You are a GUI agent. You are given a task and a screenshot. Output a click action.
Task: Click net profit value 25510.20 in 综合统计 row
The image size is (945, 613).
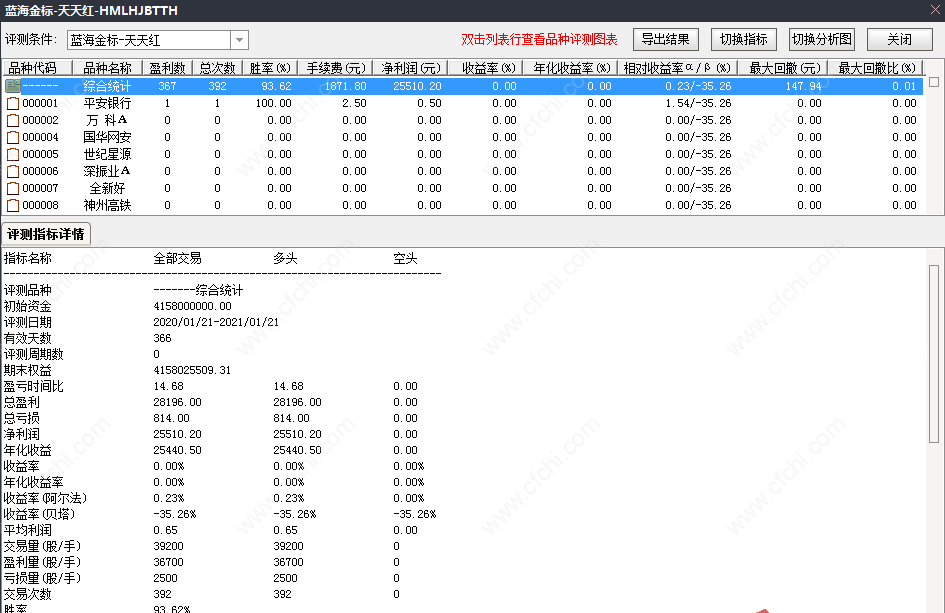(417, 86)
